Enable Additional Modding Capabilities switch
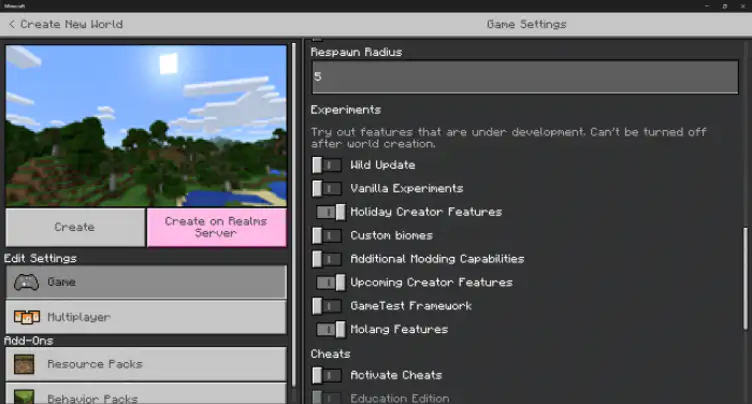This screenshot has height=404, width=752. click(327, 259)
